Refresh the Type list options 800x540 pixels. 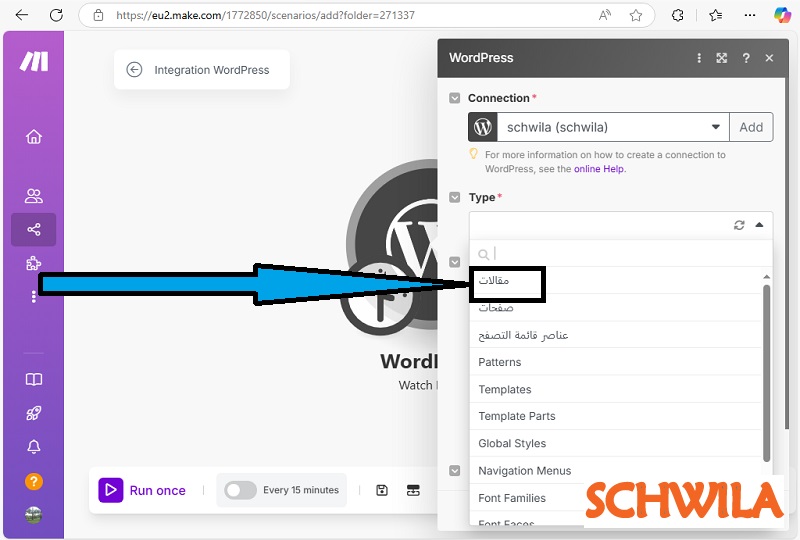739,225
